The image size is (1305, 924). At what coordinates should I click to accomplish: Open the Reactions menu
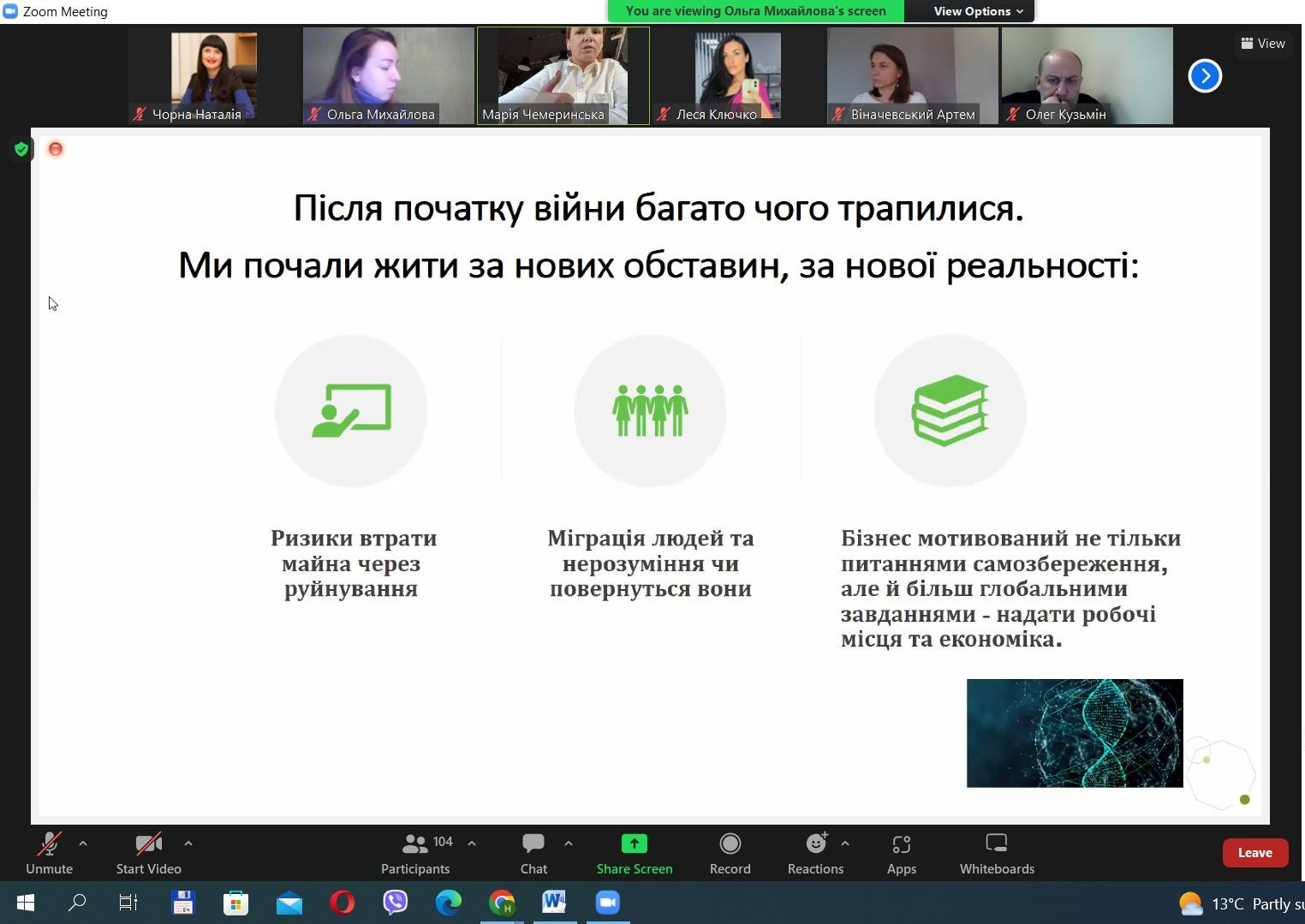[x=815, y=853]
